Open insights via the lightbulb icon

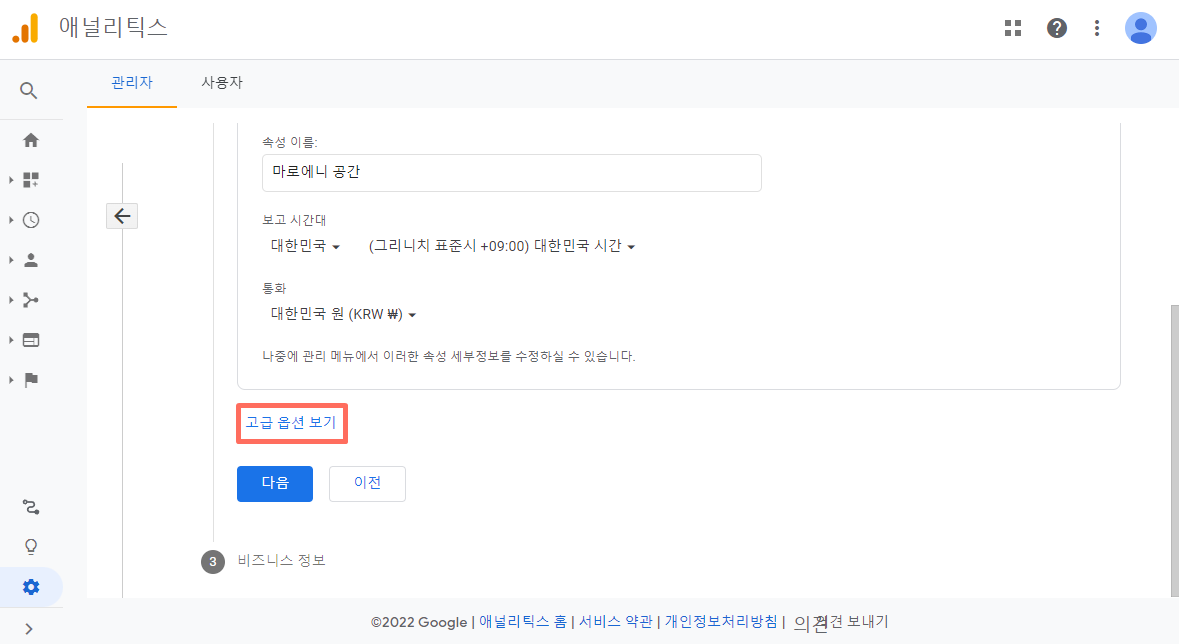click(x=30, y=546)
